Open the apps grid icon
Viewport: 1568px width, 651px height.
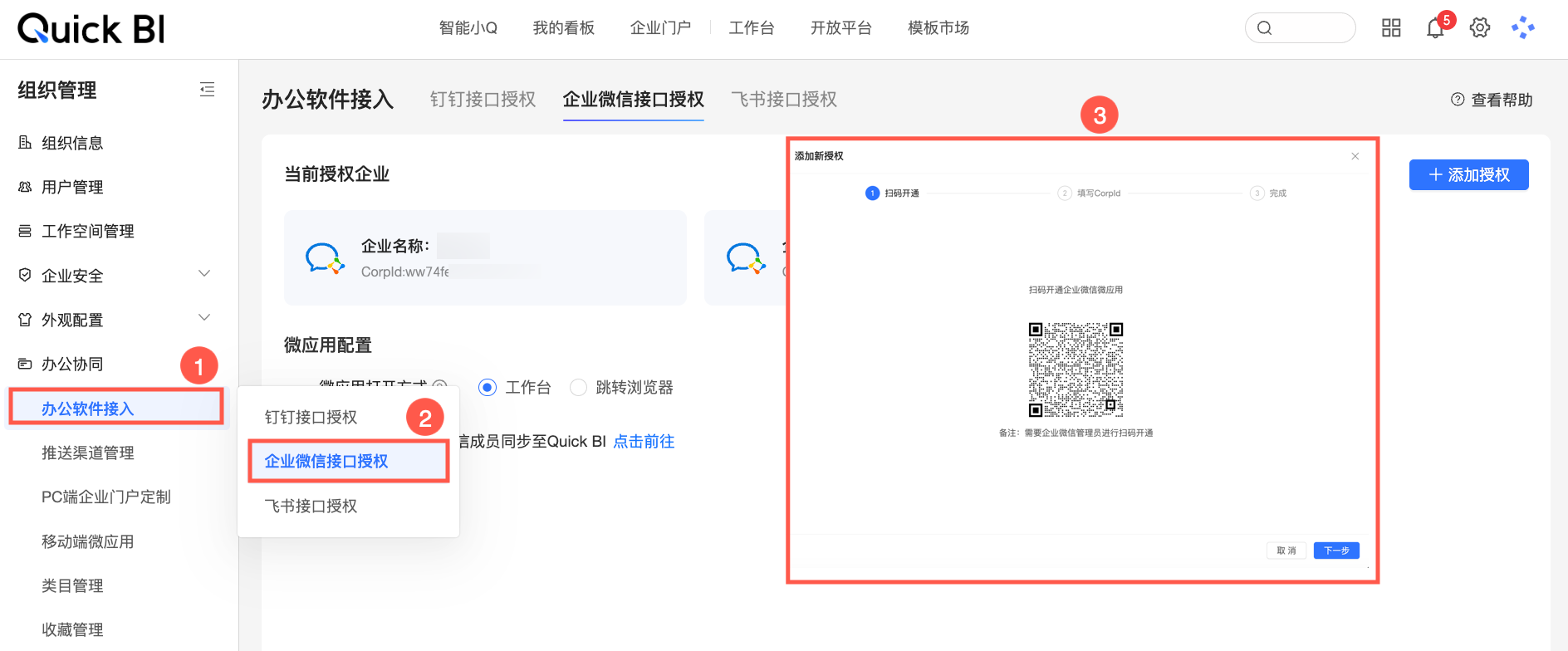click(1391, 28)
